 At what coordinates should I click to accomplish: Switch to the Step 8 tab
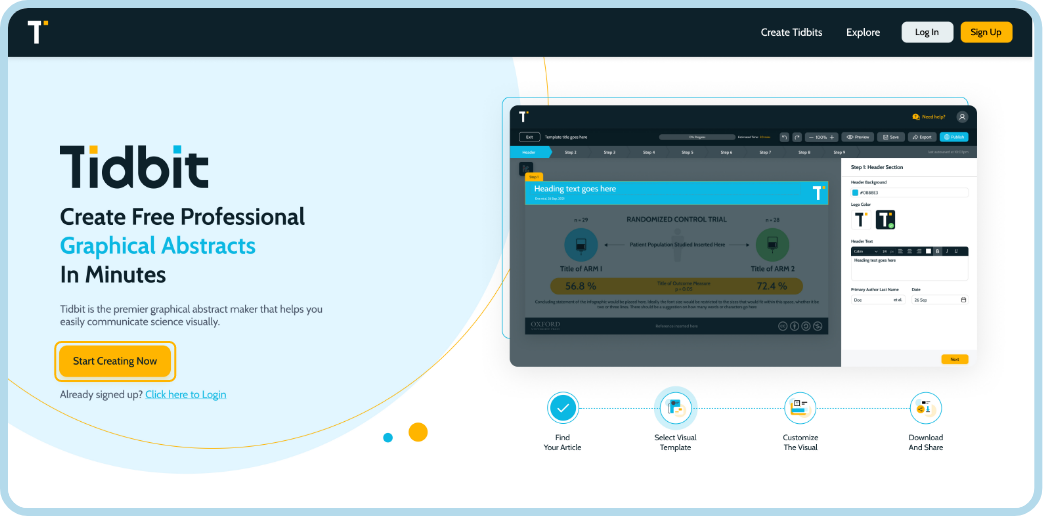[804, 152]
